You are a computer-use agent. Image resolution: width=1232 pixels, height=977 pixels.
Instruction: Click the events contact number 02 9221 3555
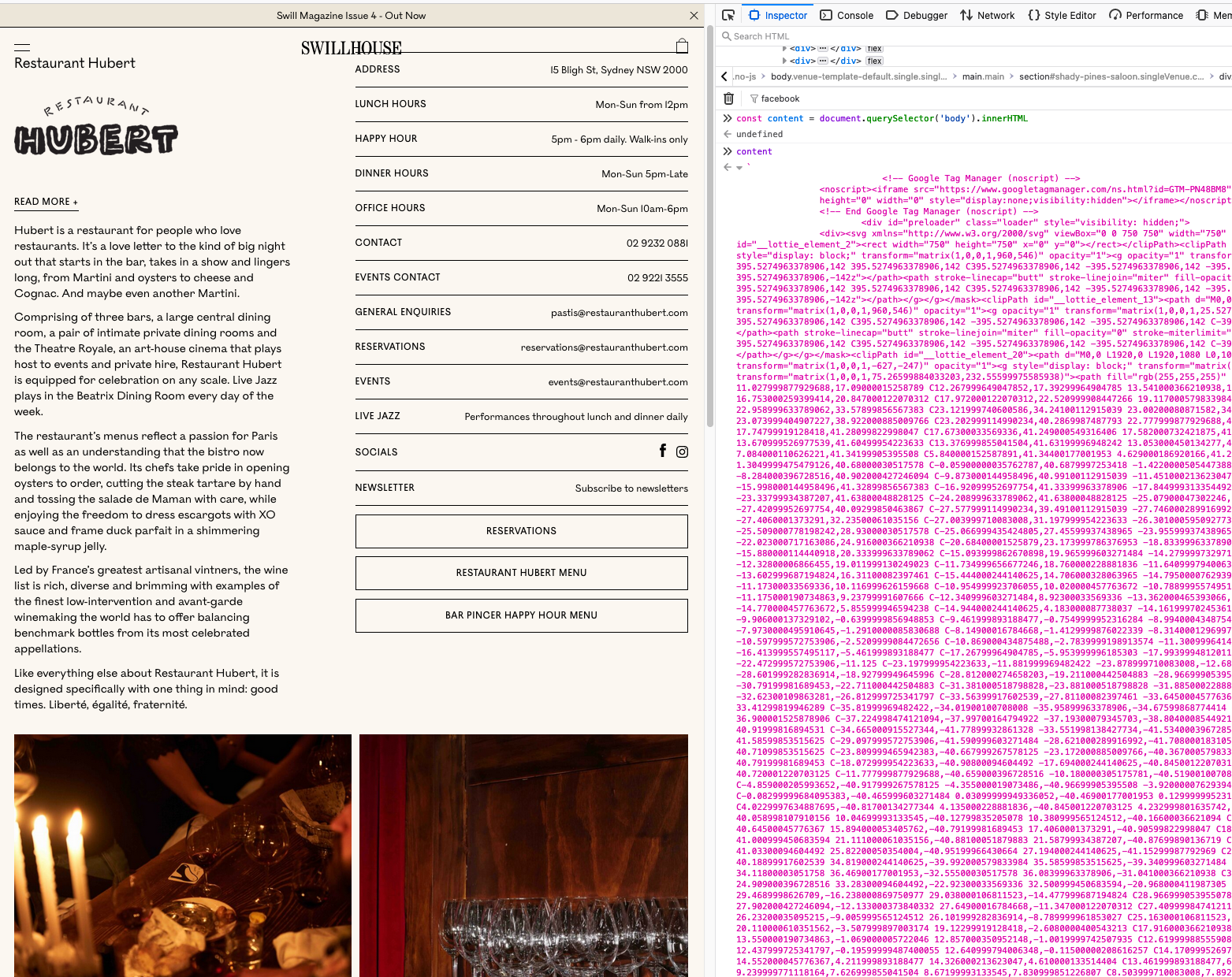(x=657, y=277)
